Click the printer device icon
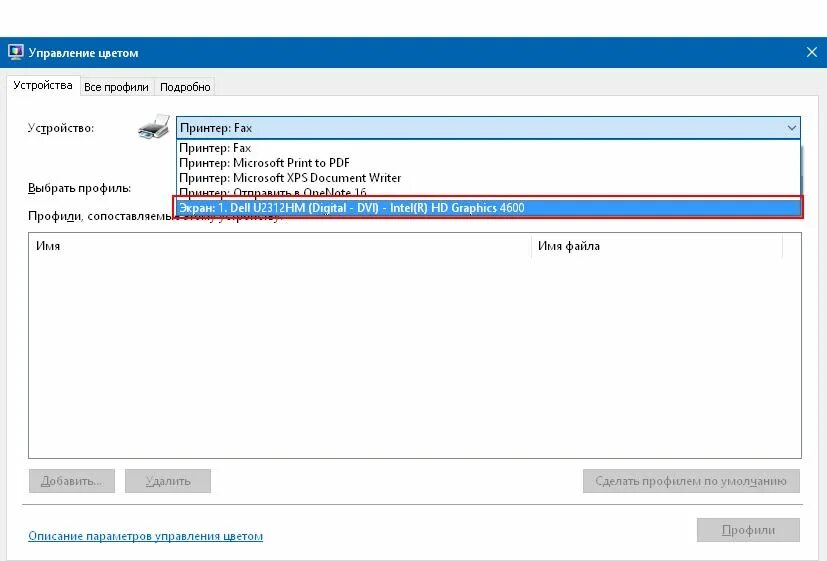827x561 pixels. coord(154,127)
